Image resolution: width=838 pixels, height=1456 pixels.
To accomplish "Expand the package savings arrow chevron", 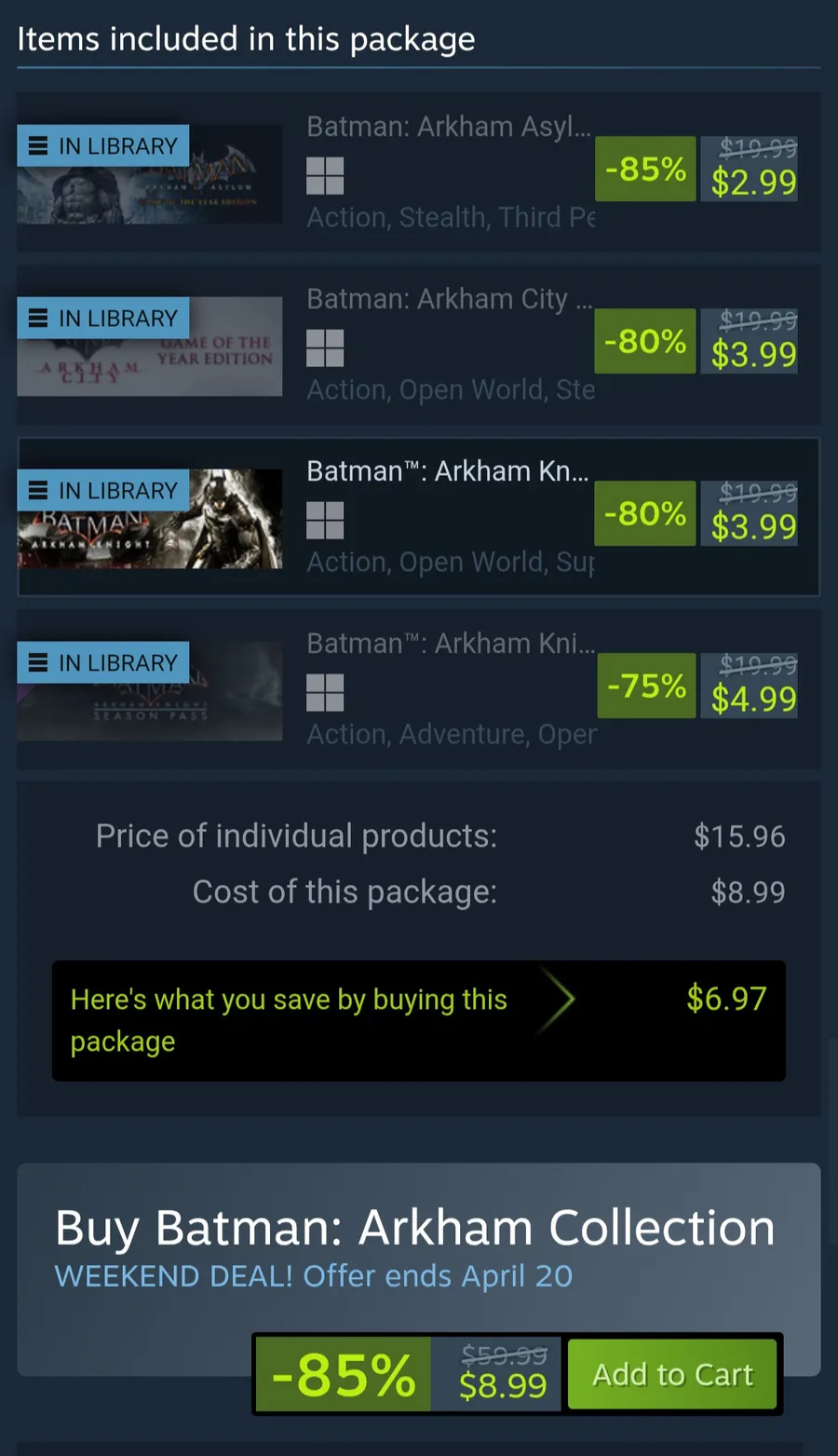I will tap(559, 1000).
